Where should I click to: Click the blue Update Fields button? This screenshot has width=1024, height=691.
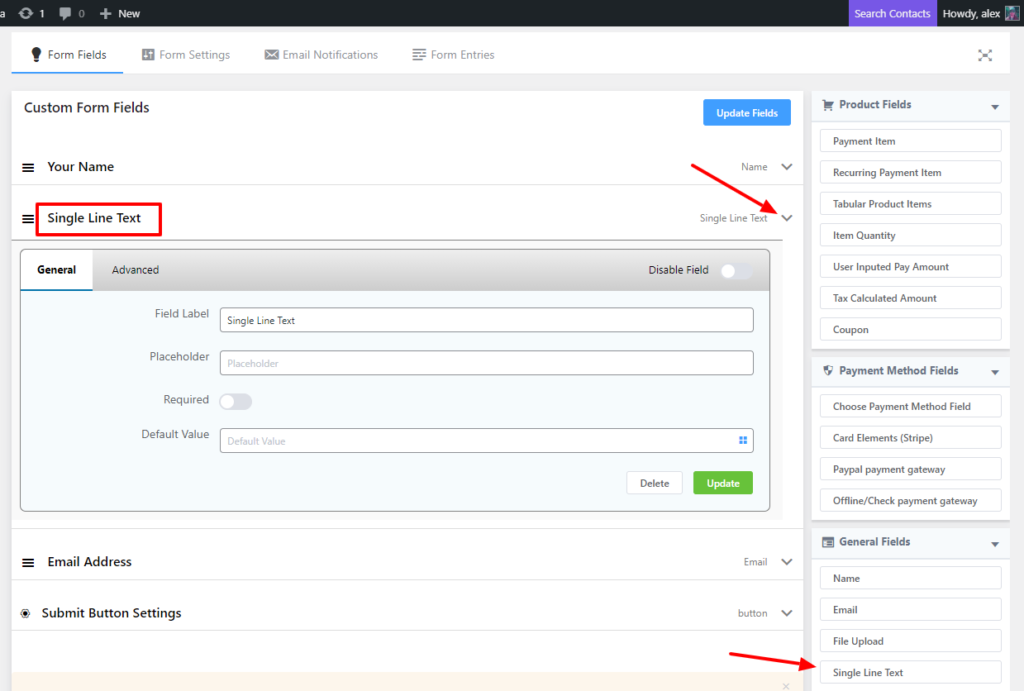tap(746, 113)
